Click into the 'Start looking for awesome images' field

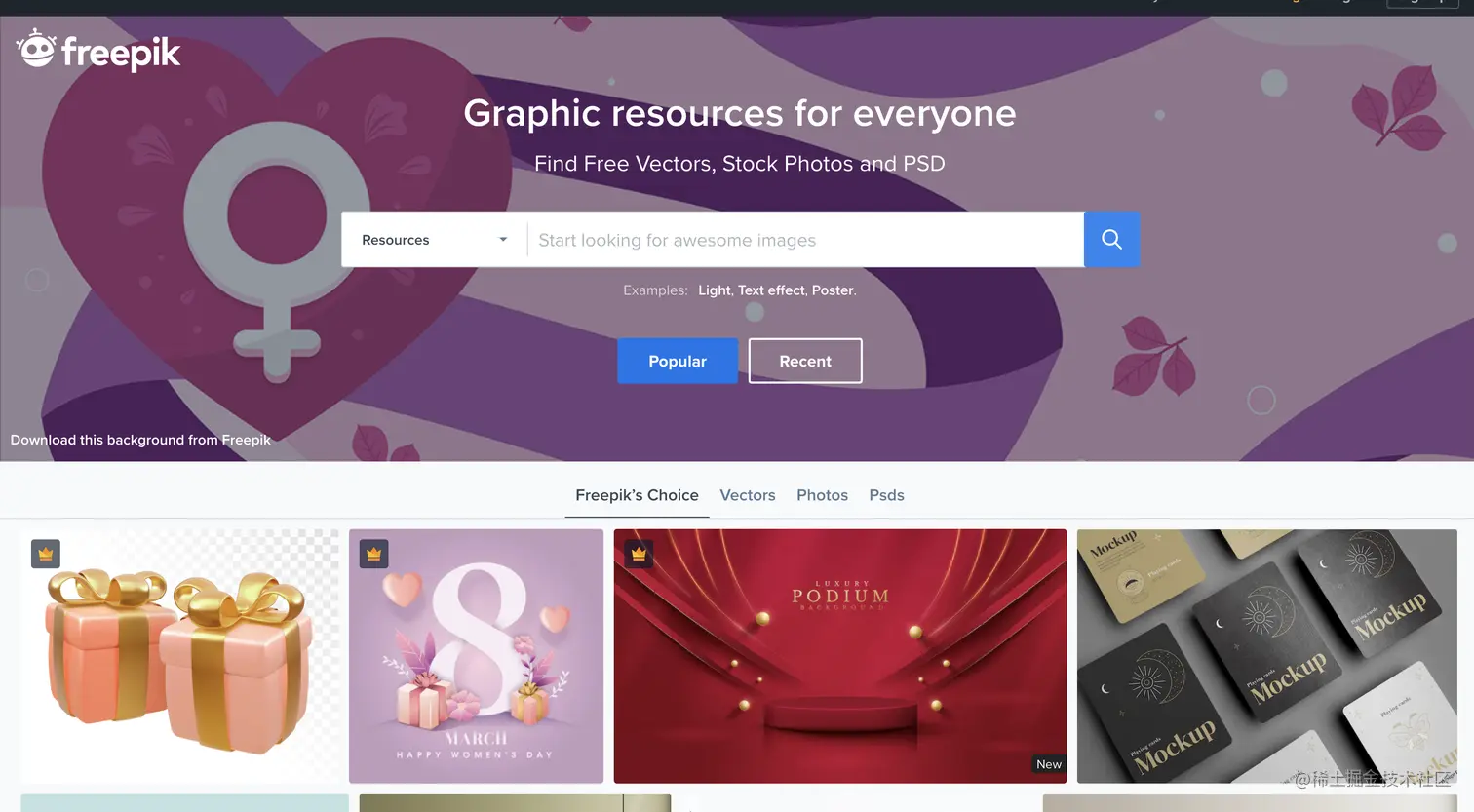coord(805,240)
